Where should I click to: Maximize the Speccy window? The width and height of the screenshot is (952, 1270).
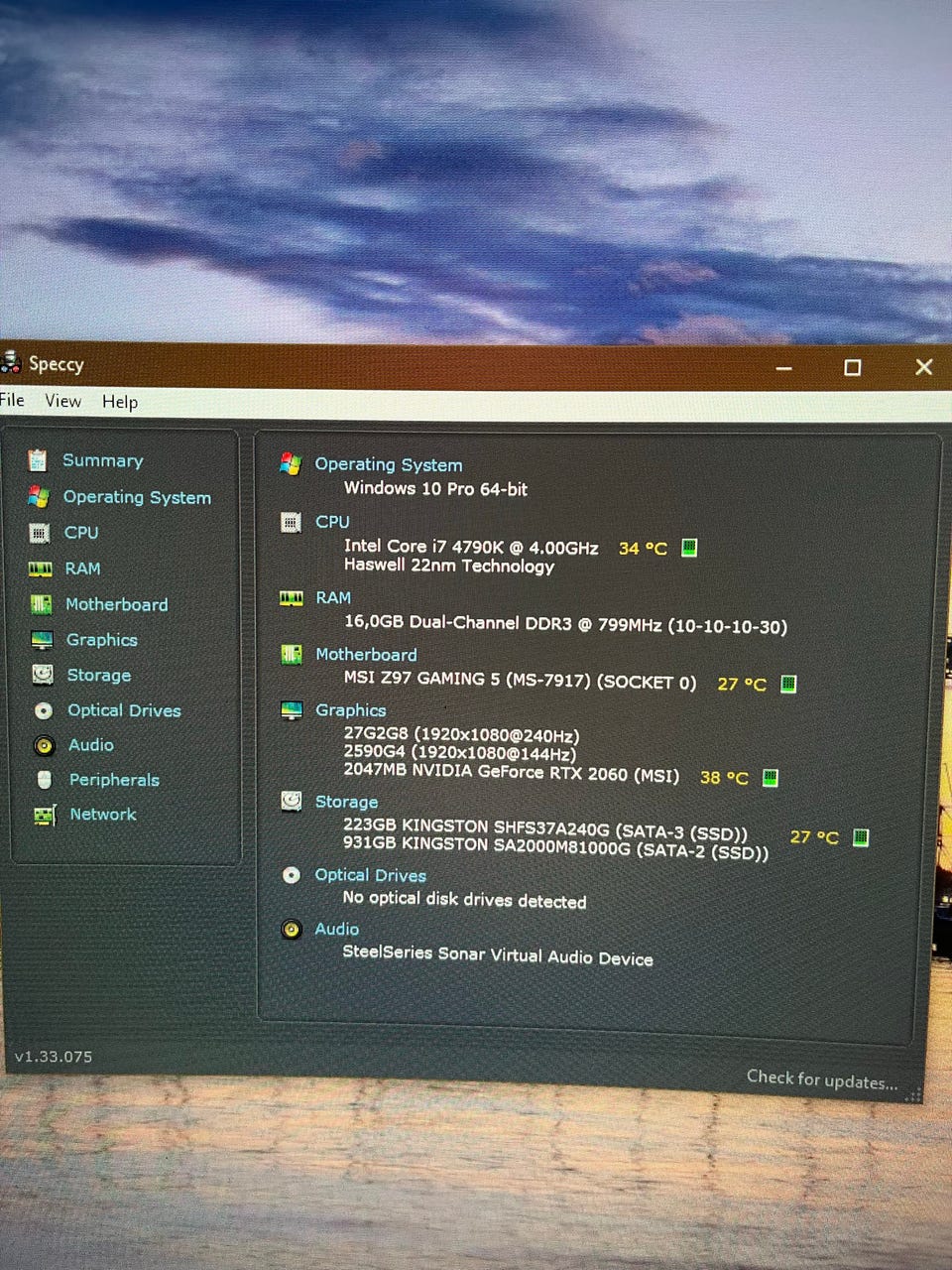852,367
